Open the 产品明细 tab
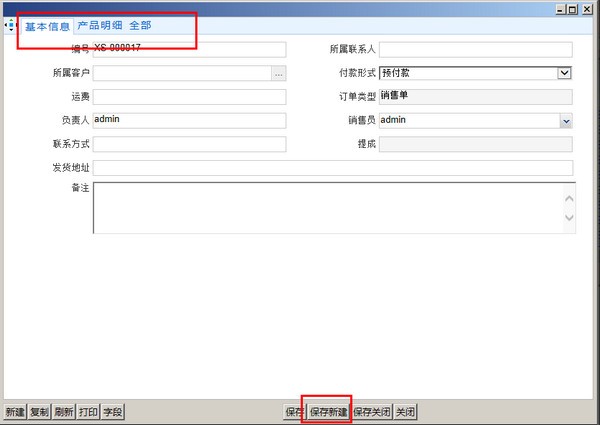Viewport: 600px width, 425px height. [100, 25]
